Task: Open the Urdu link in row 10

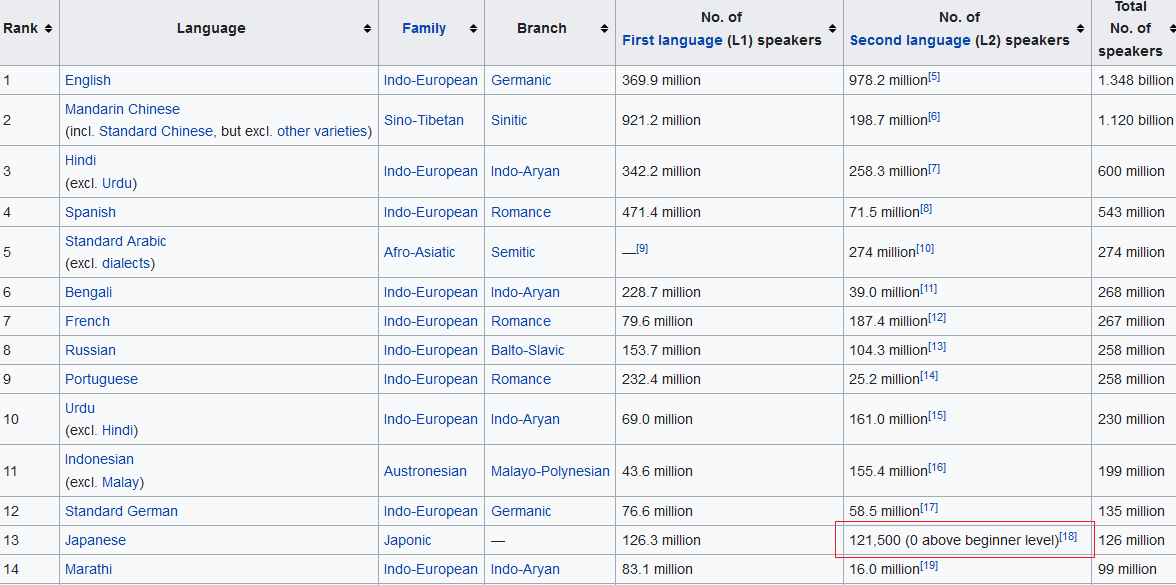Action: click(x=80, y=408)
